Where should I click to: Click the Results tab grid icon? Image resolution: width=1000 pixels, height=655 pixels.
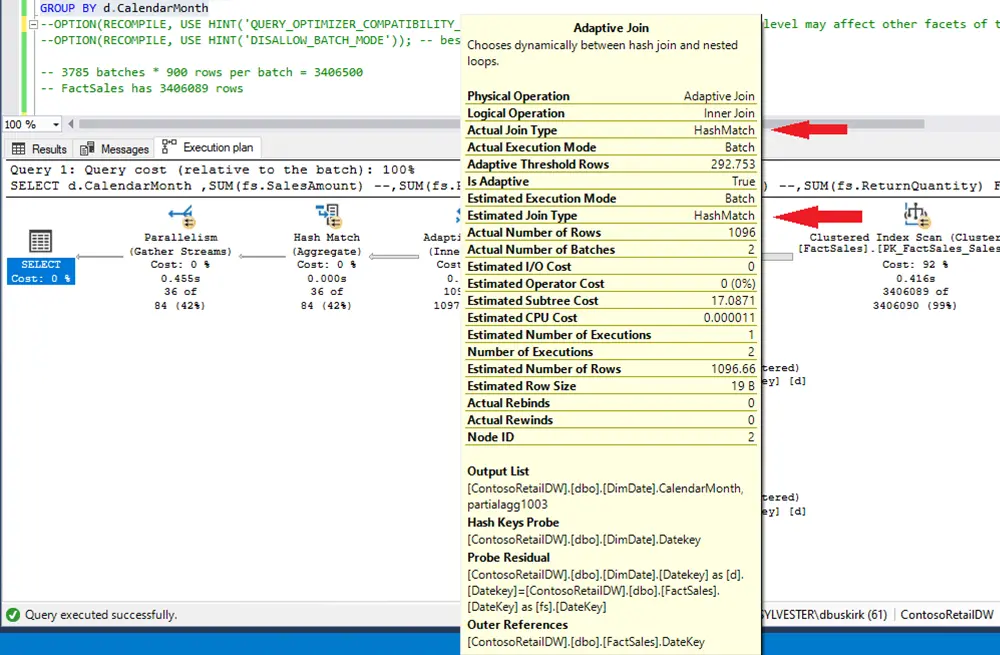click(x=20, y=148)
